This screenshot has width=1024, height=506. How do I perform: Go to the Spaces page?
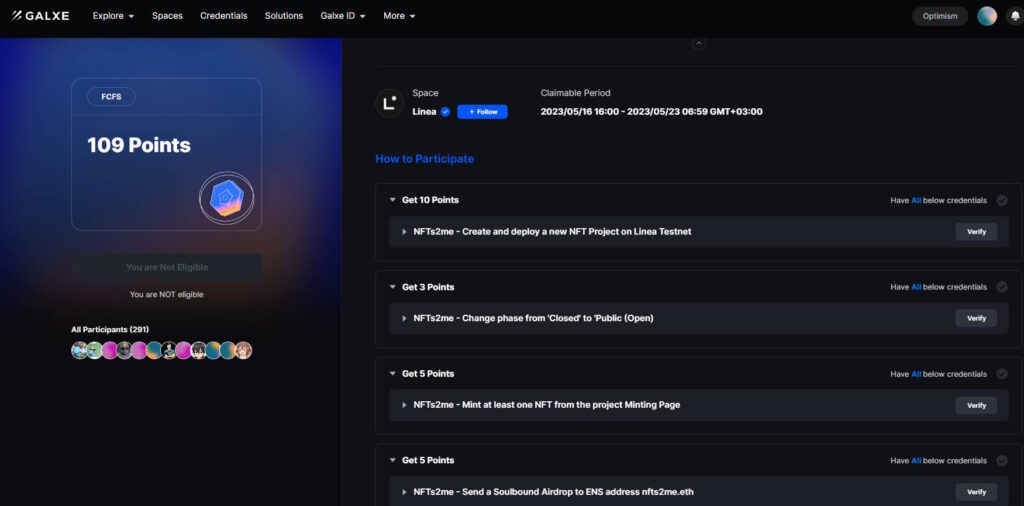pyautogui.click(x=167, y=16)
